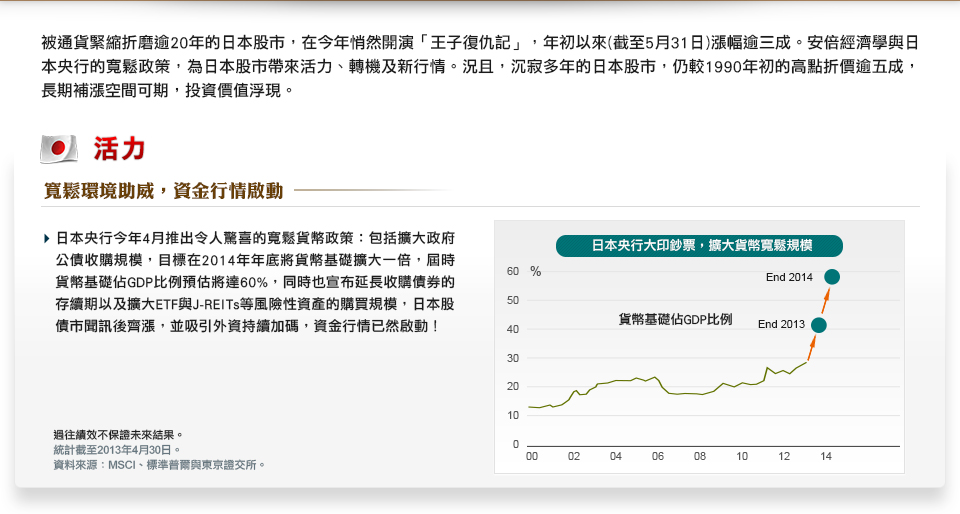Select the End 2014 text label
Image resolution: width=960 pixels, height=514 pixels.
789,277
